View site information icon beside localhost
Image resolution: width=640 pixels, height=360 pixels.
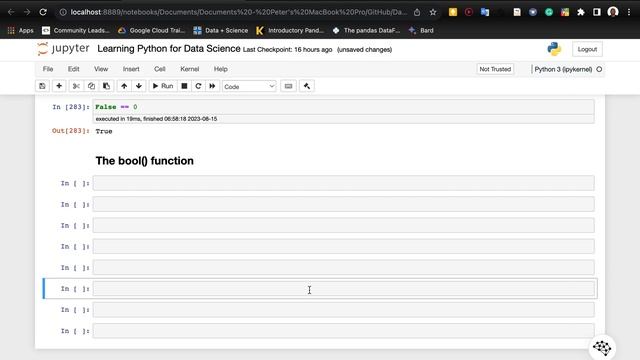[x=63, y=12]
